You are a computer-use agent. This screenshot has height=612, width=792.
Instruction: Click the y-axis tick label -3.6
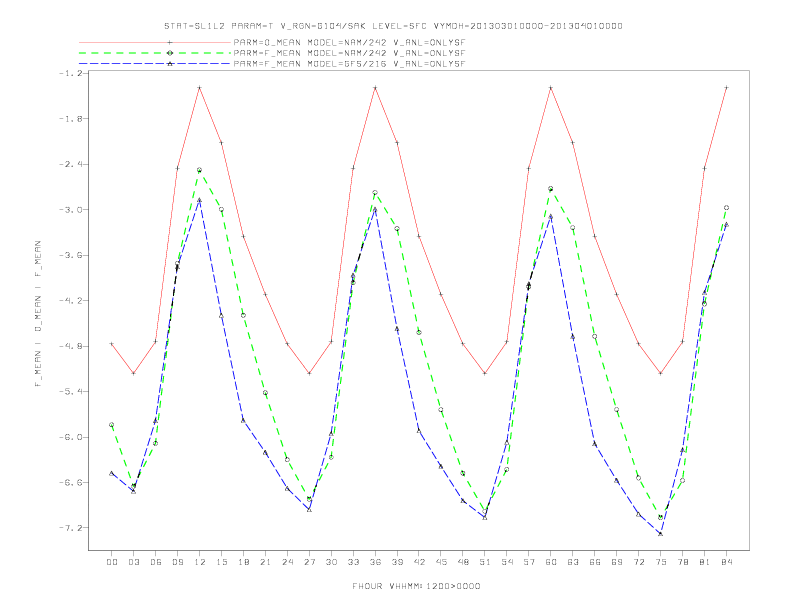pyautogui.click(x=71, y=255)
